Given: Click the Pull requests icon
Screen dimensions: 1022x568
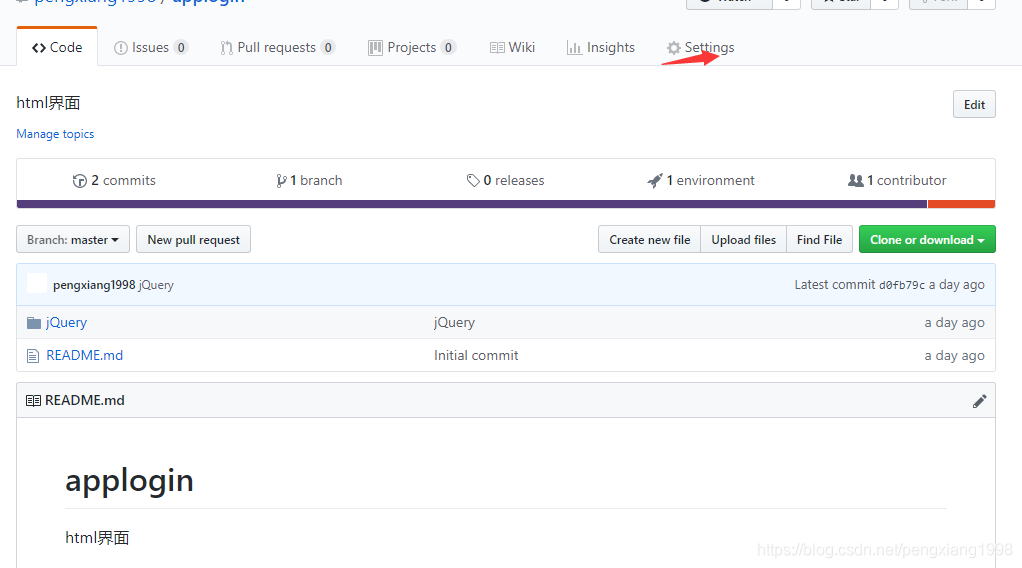Looking at the screenshot, I should tap(226, 48).
